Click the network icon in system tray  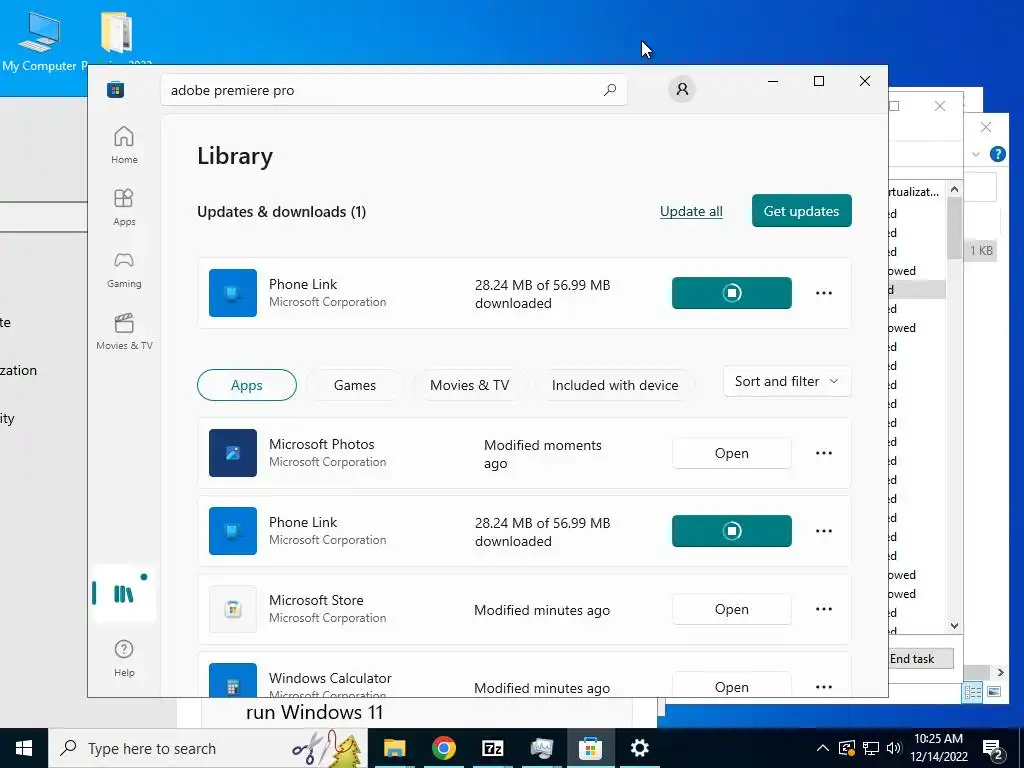tap(871, 748)
